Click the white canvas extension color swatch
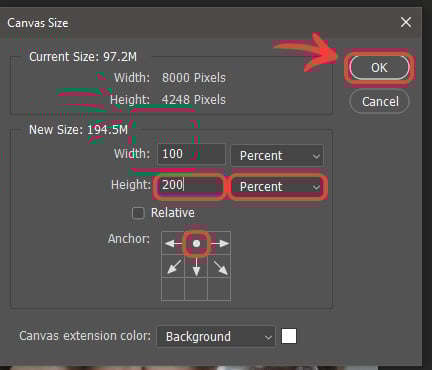 tap(289, 336)
